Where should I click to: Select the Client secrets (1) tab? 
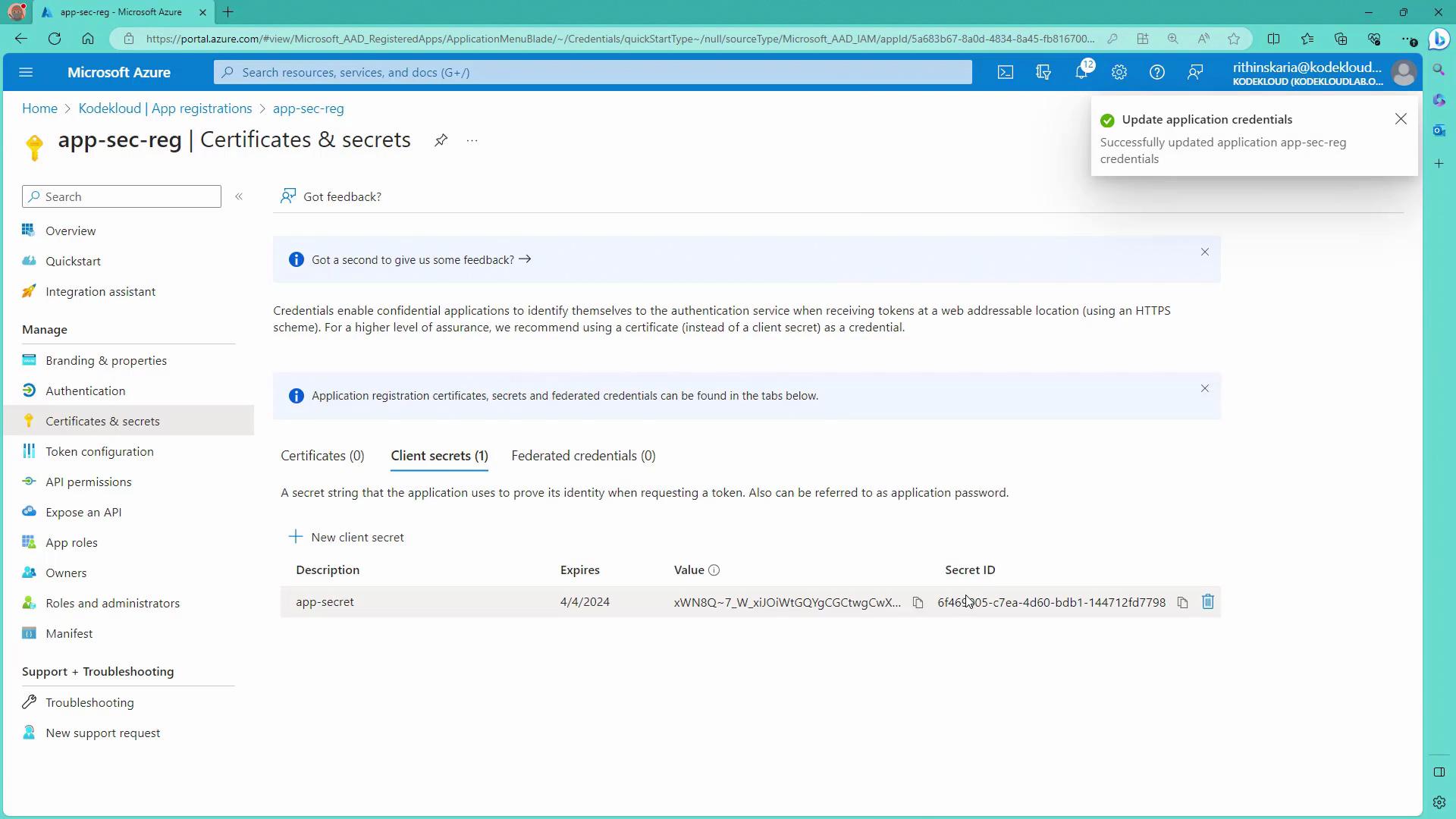click(439, 456)
